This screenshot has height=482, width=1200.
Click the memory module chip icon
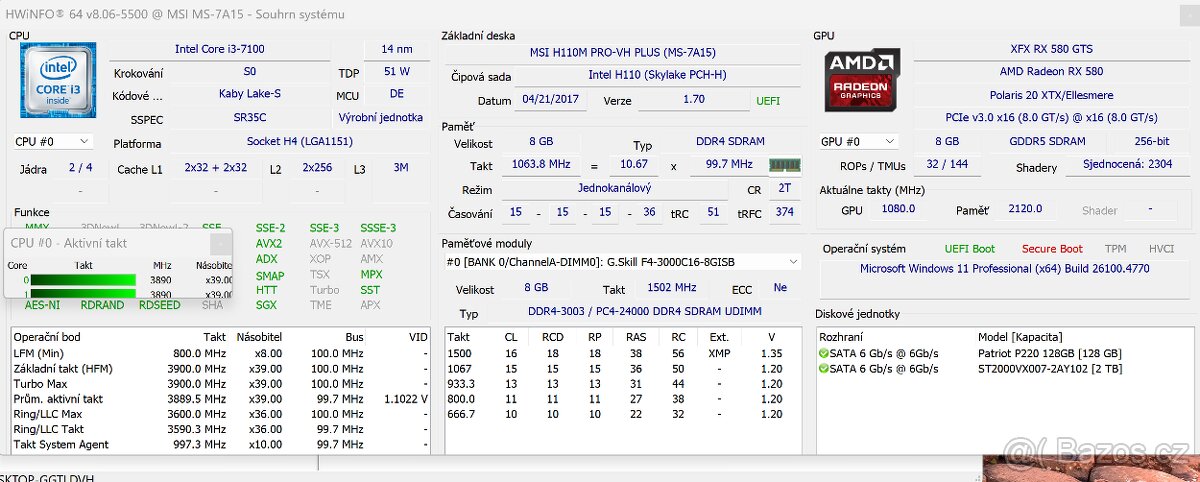point(784,165)
